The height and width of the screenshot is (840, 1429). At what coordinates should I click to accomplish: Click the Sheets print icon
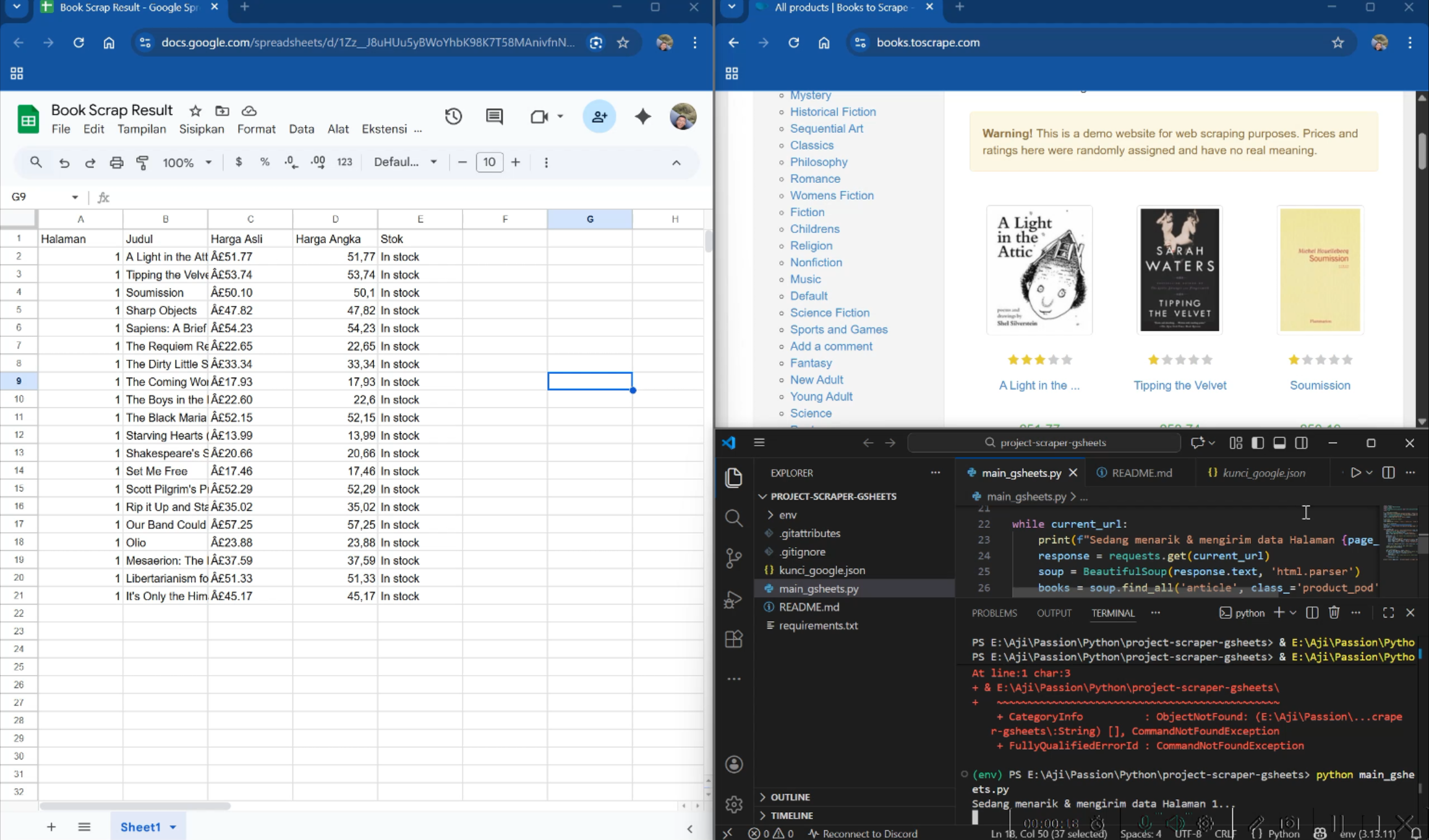point(116,163)
